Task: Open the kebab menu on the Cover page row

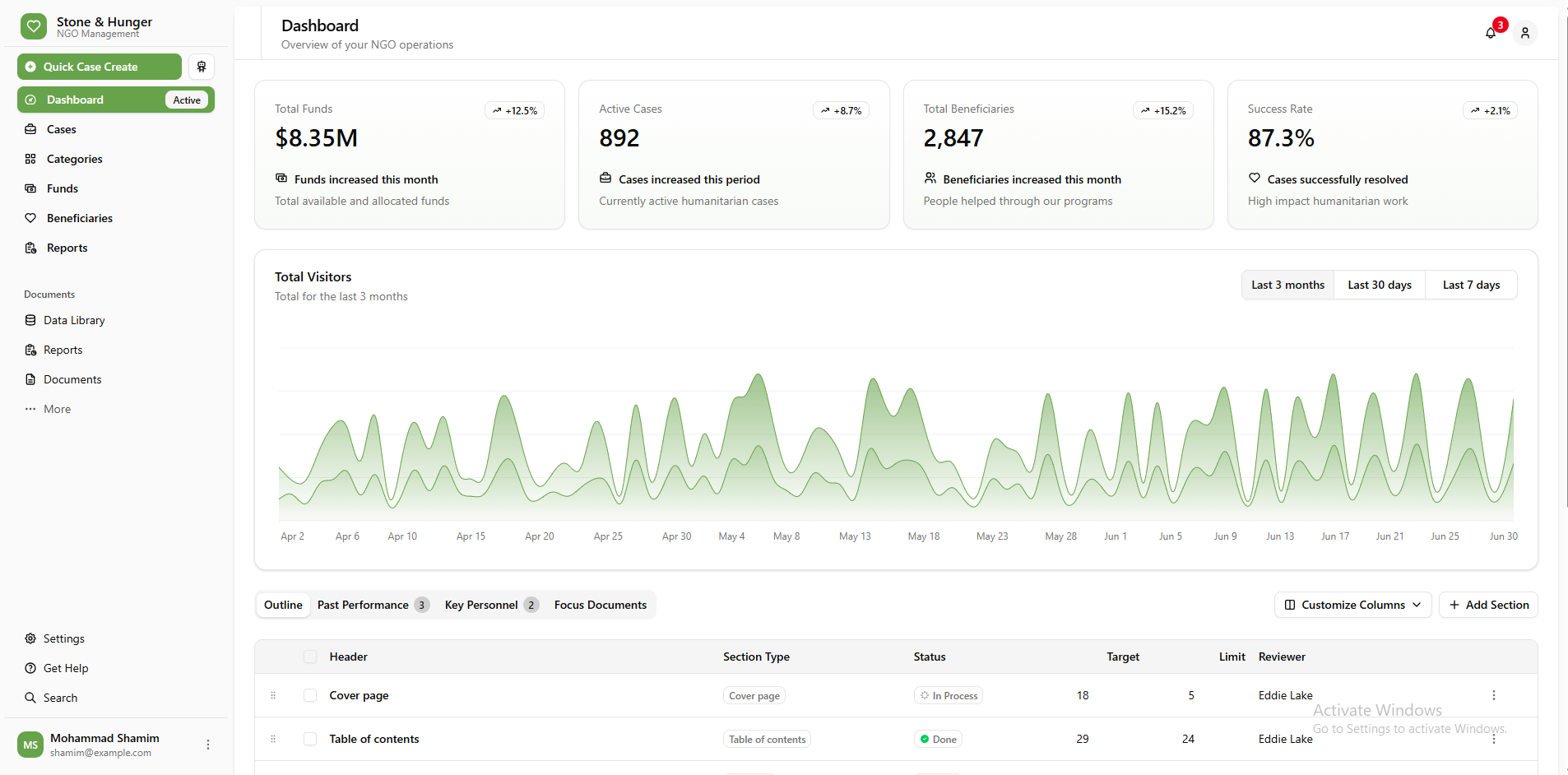Action: [x=1494, y=695]
